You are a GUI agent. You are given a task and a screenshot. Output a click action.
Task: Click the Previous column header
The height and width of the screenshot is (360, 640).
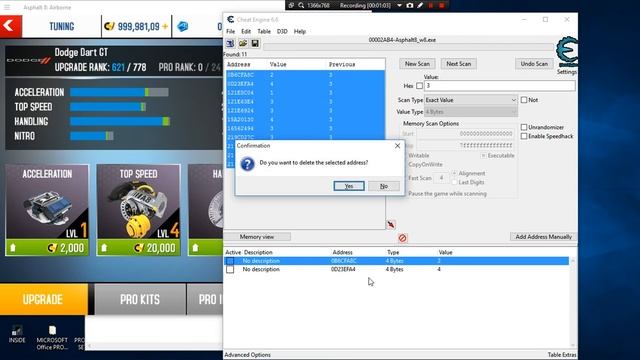pos(342,64)
